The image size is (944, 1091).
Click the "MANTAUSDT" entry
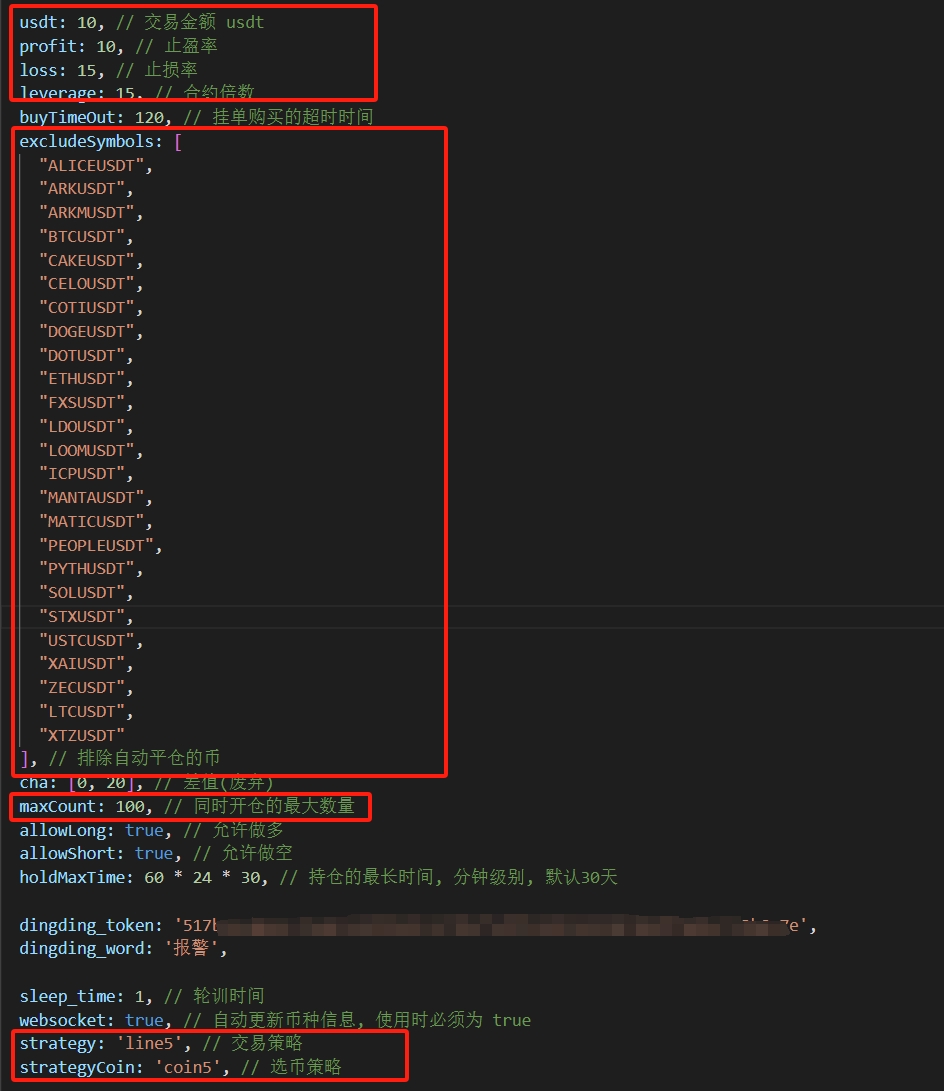pos(91,497)
